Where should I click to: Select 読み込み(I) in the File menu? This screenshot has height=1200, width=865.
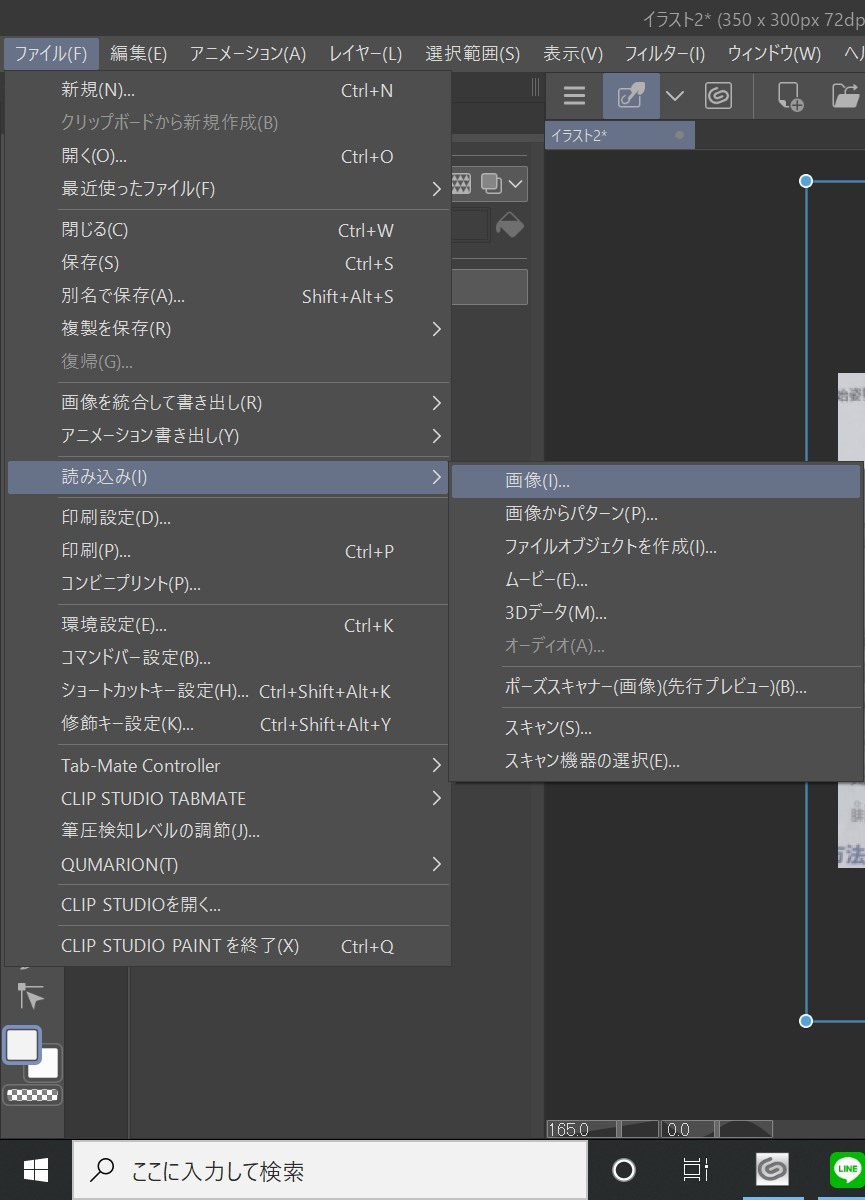[228, 477]
